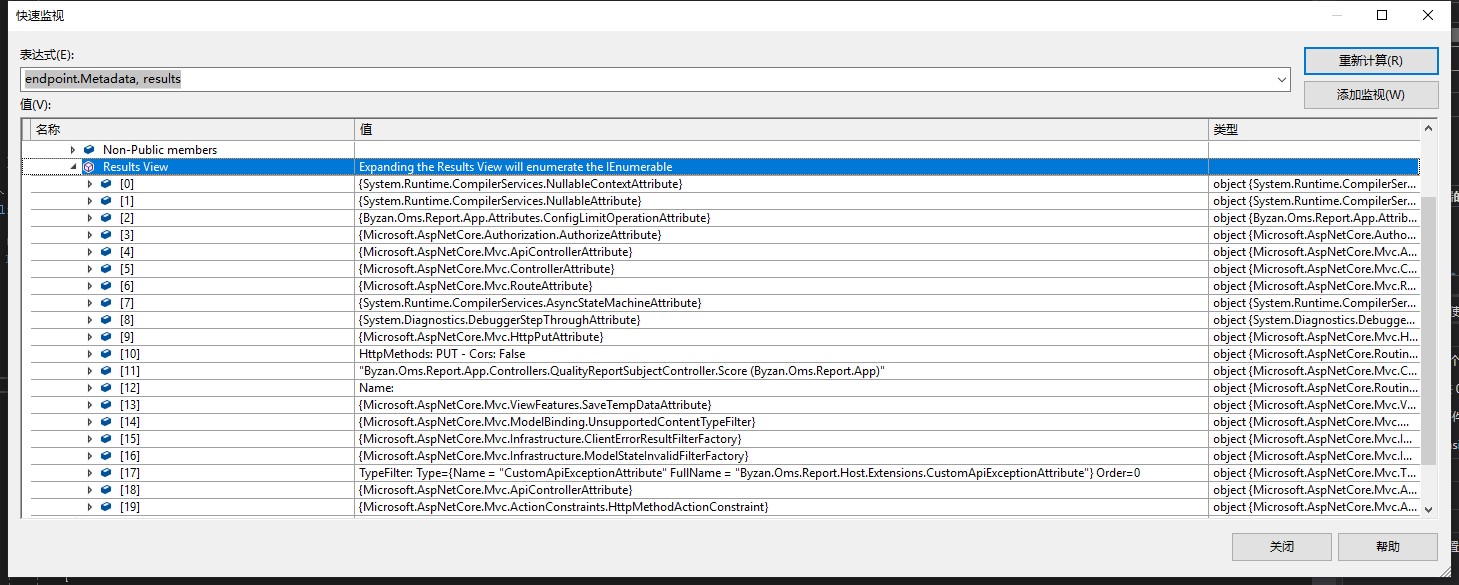Click the icon beside the AuthorizeAttribute row
Viewport: 1459px width, 585px height.
point(105,234)
